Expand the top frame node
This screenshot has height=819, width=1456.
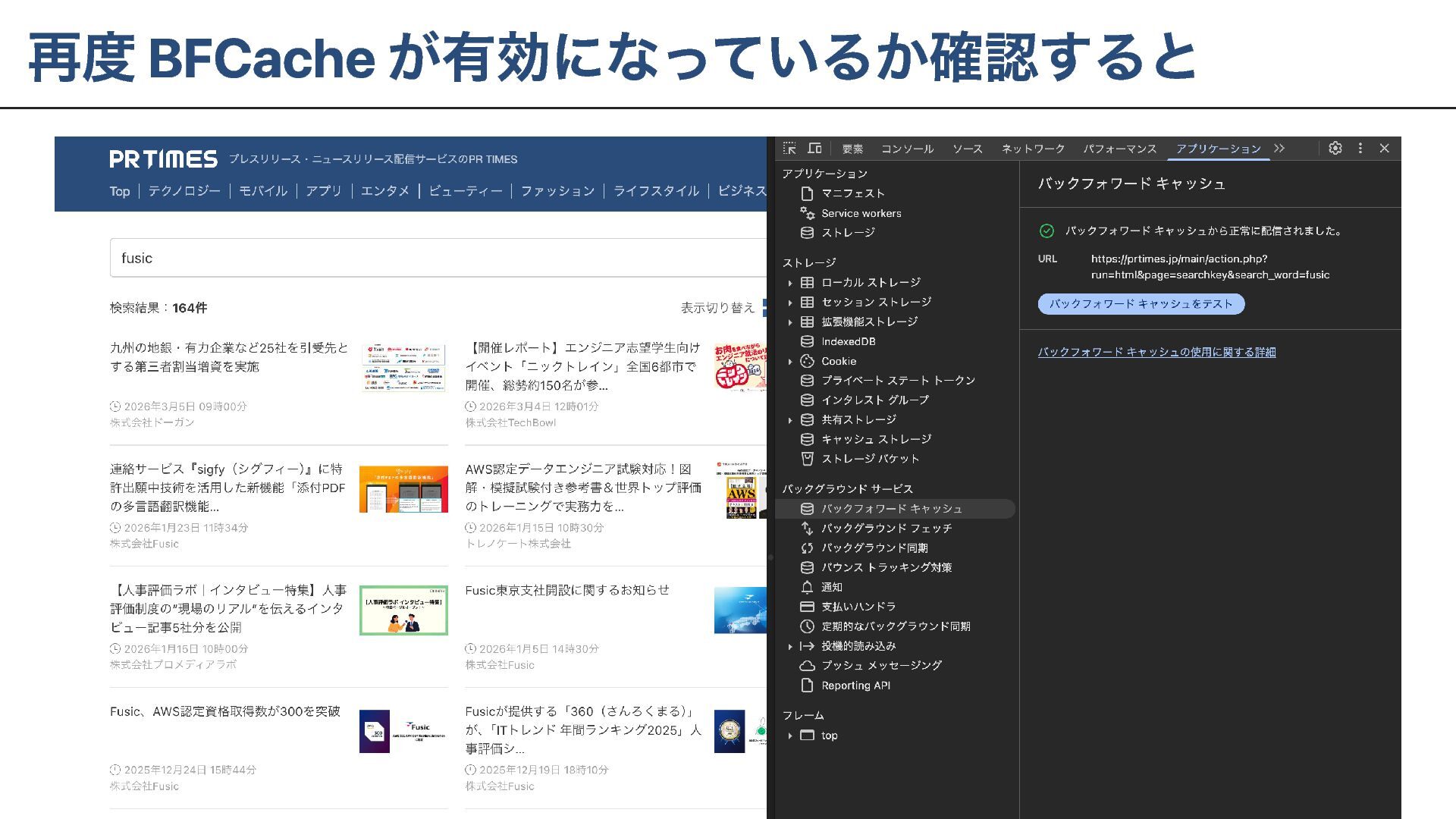tap(790, 736)
